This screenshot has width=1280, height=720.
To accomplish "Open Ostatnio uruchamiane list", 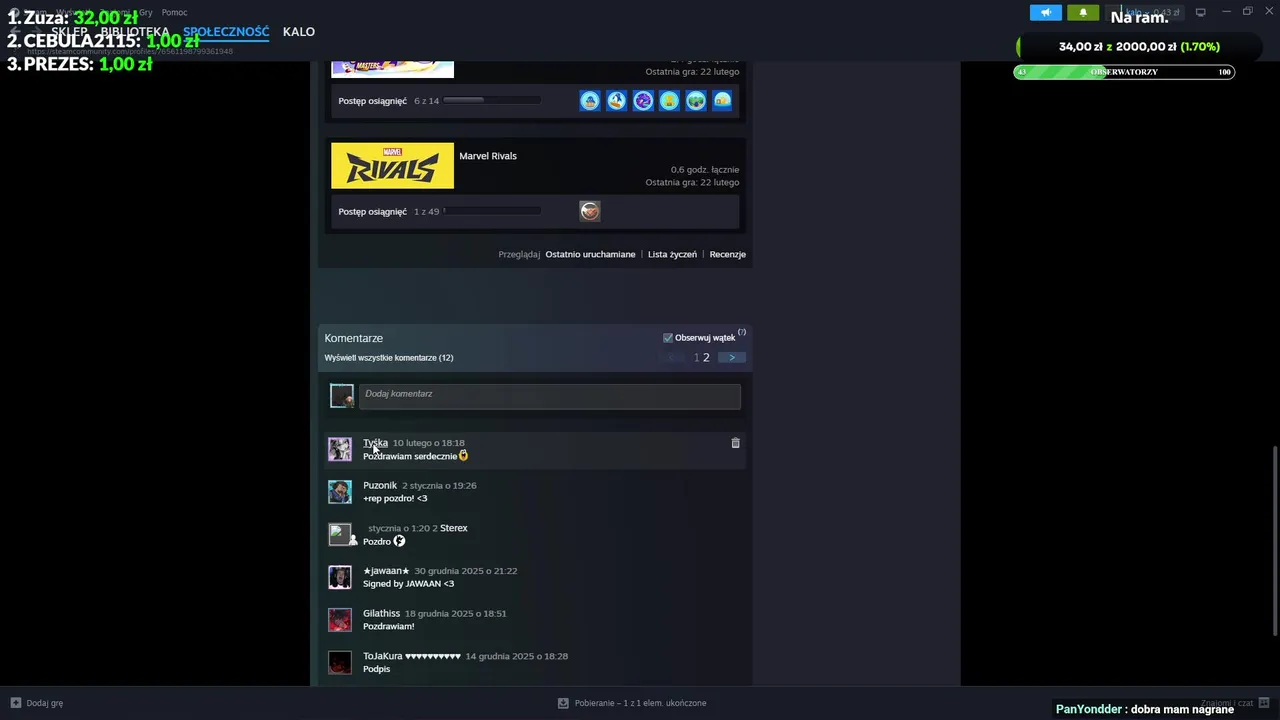I will (x=590, y=254).
